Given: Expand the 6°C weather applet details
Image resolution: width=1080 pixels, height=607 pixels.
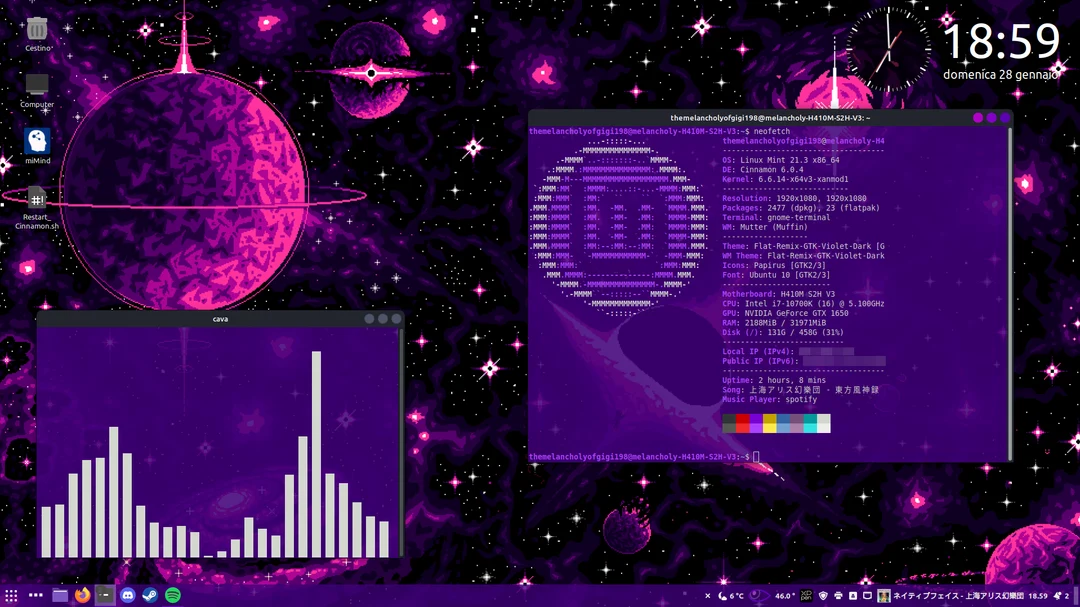Looking at the screenshot, I should 730,597.
